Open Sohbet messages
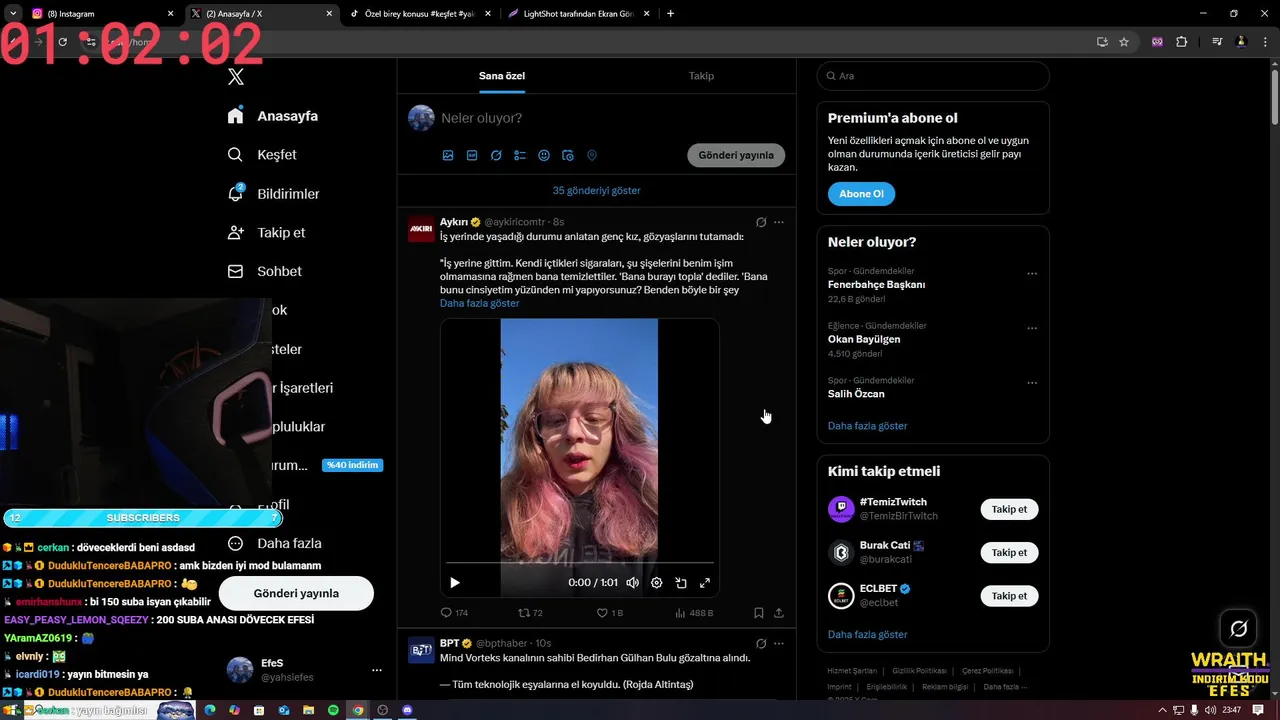The width and height of the screenshot is (1280, 720). (265, 272)
